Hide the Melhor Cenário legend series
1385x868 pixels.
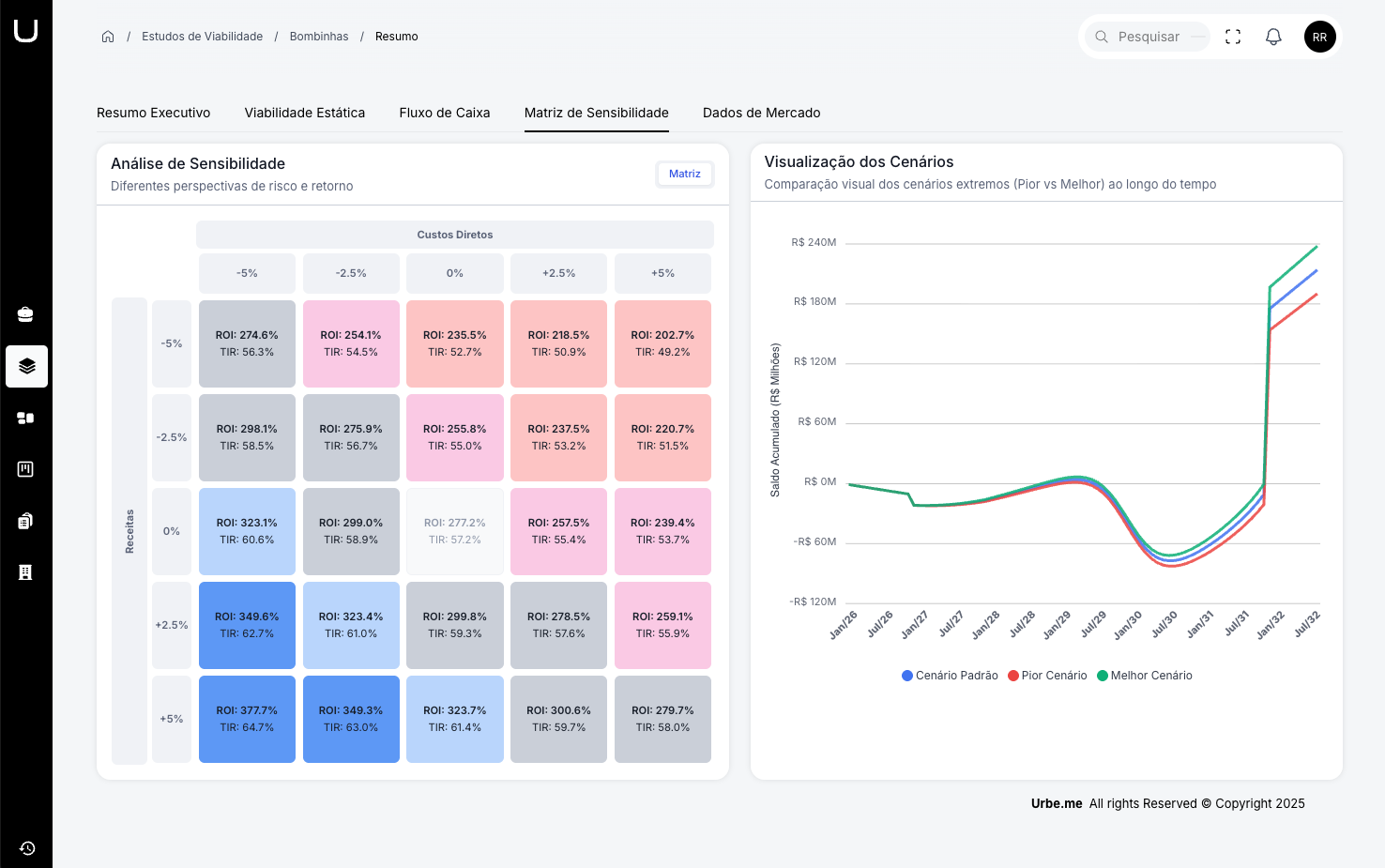[1145, 676]
